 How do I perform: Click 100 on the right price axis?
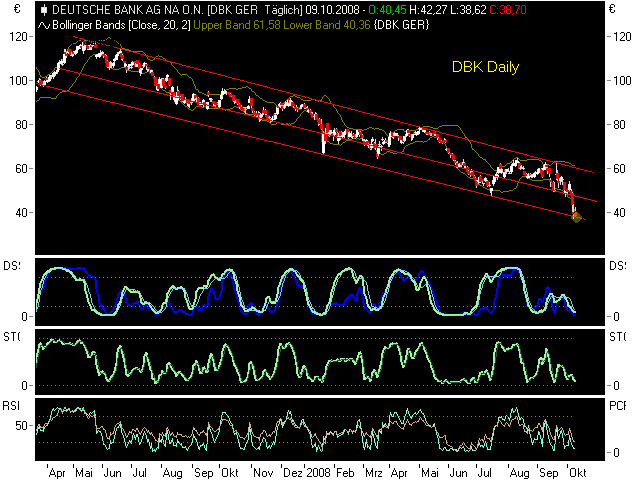tap(622, 81)
